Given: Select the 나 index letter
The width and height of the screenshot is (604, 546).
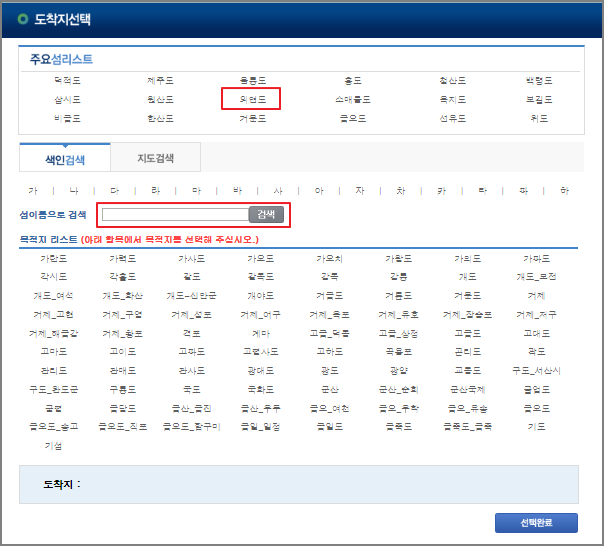Looking at the screenshot, I should coord(74,190).
